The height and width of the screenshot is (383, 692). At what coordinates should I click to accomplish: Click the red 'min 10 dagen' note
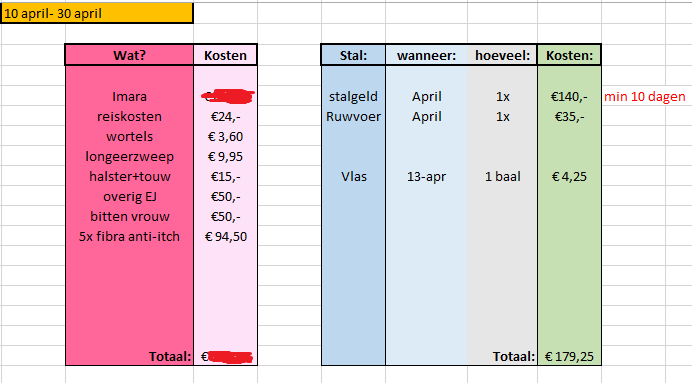pyautogui.click(x=644, y=96)
